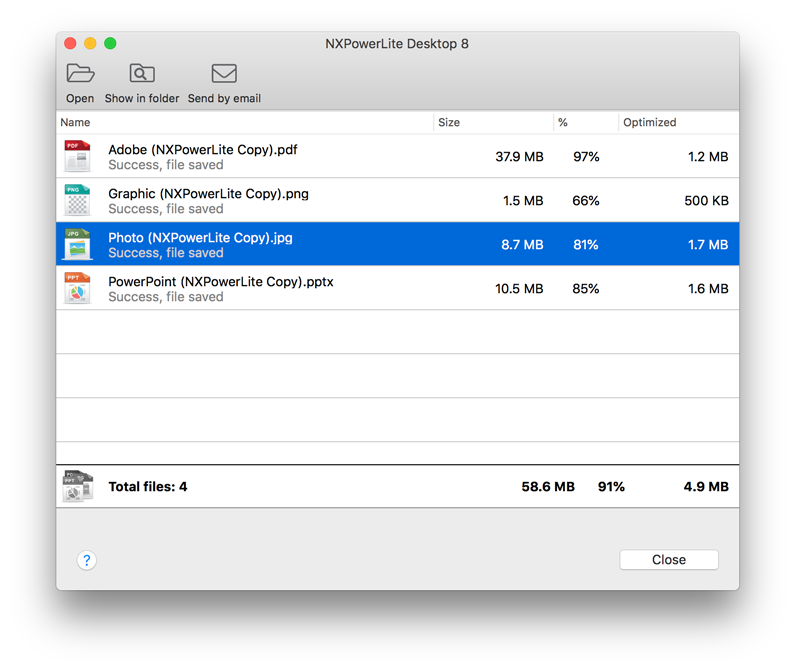Viewport: 795px width, 670px height.
Task: Click the 91% total reduction
Action: [x=611, y=486]
